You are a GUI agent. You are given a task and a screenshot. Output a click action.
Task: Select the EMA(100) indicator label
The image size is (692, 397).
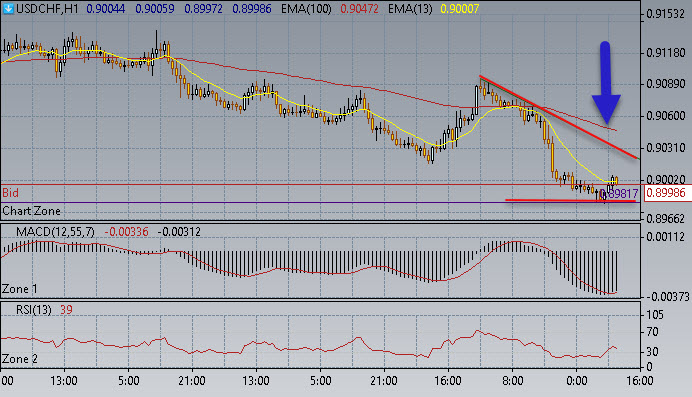click(x=306, y=9)
